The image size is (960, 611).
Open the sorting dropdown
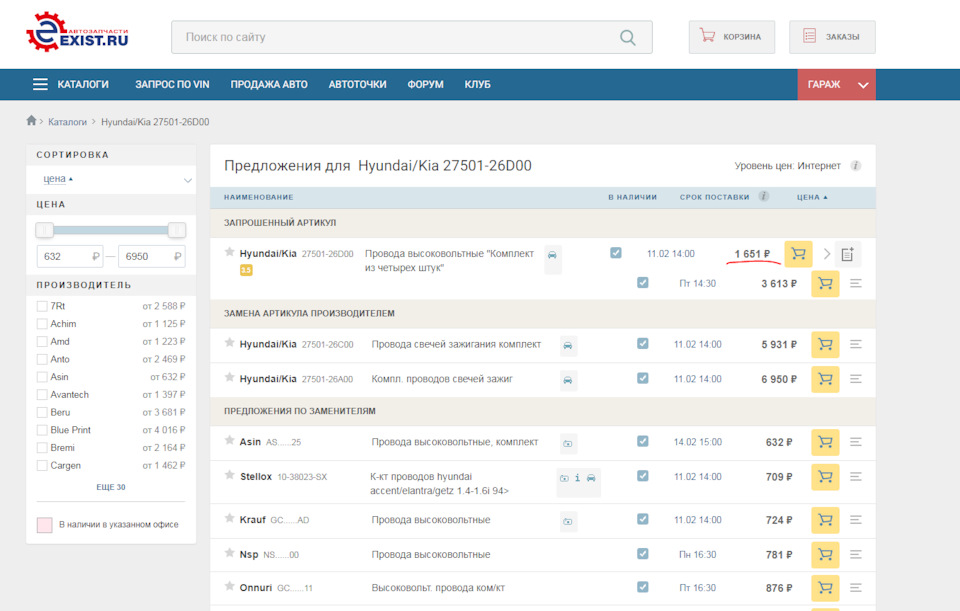tap(111, 180)
